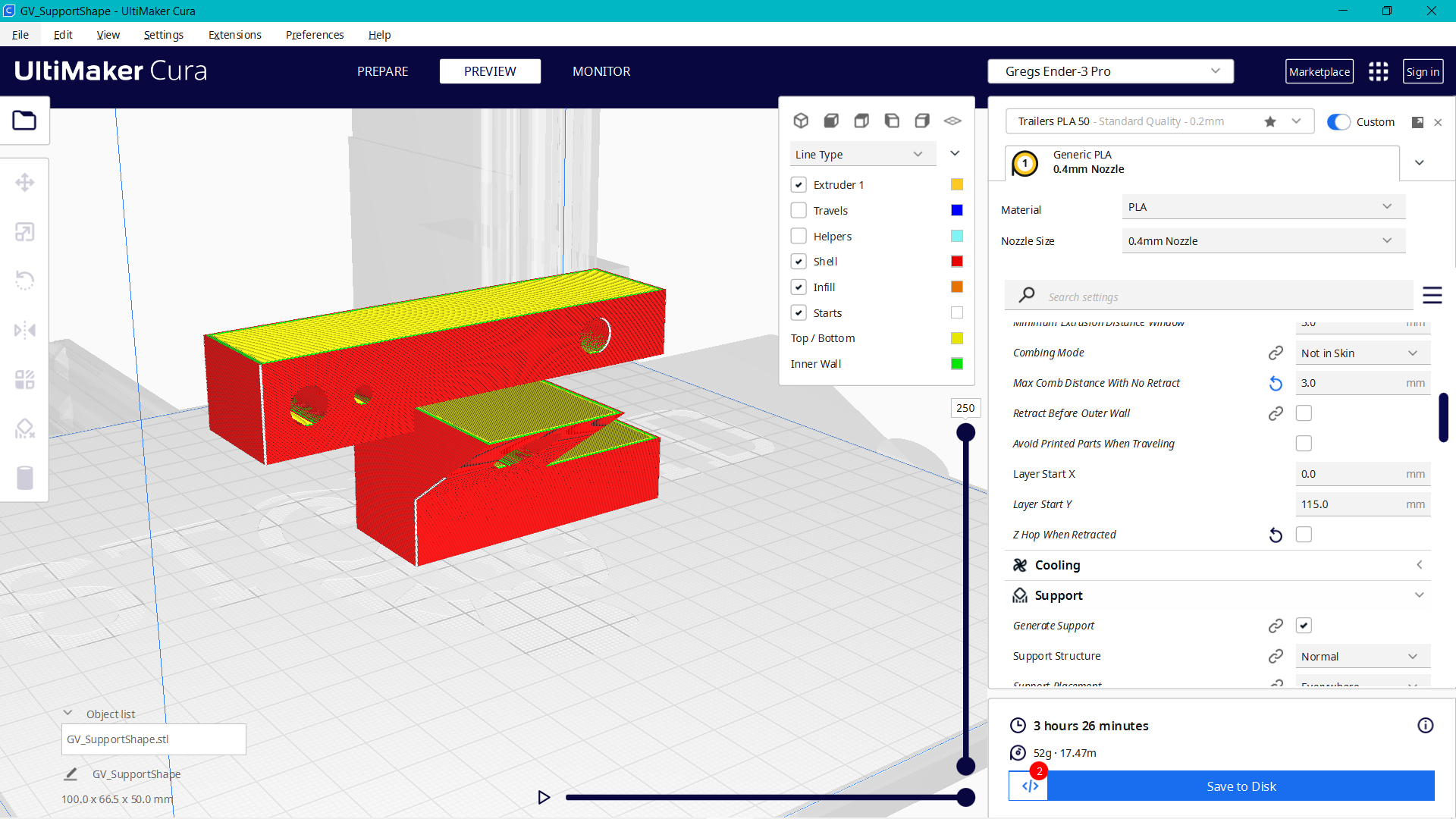Click the Save to Disk button
The width and height of the screenshot is (1456, 819).
tap(1241, 786)
